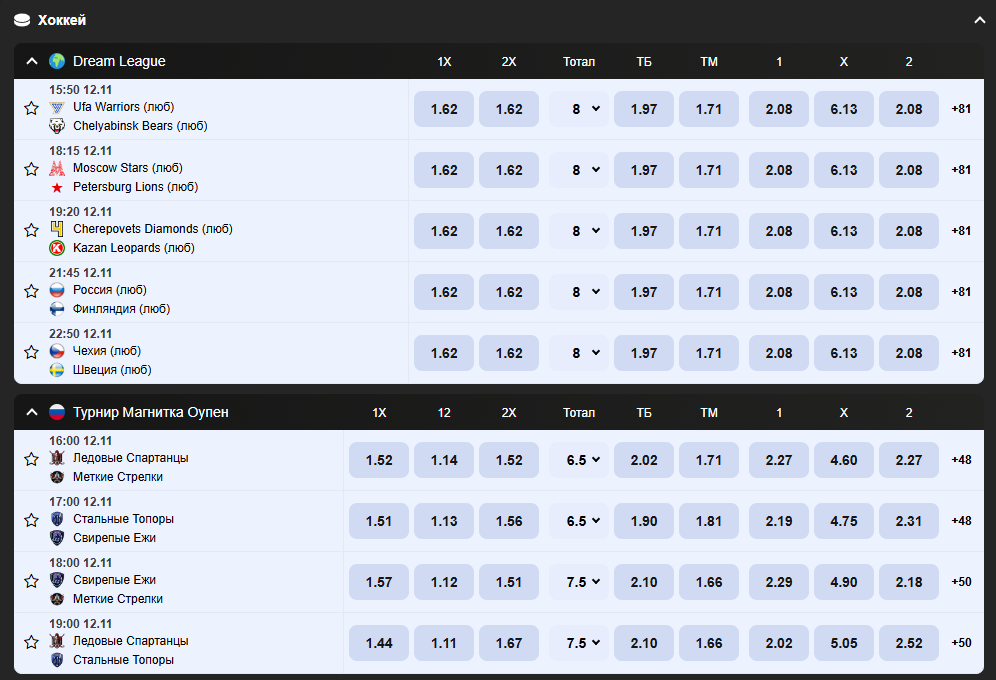
Task: Click the Ufa Warriors team logo
Action: 57,107
